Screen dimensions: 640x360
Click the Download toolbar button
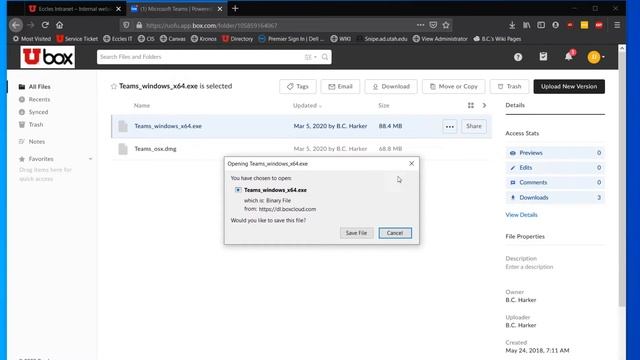click(x=391, y=87)
